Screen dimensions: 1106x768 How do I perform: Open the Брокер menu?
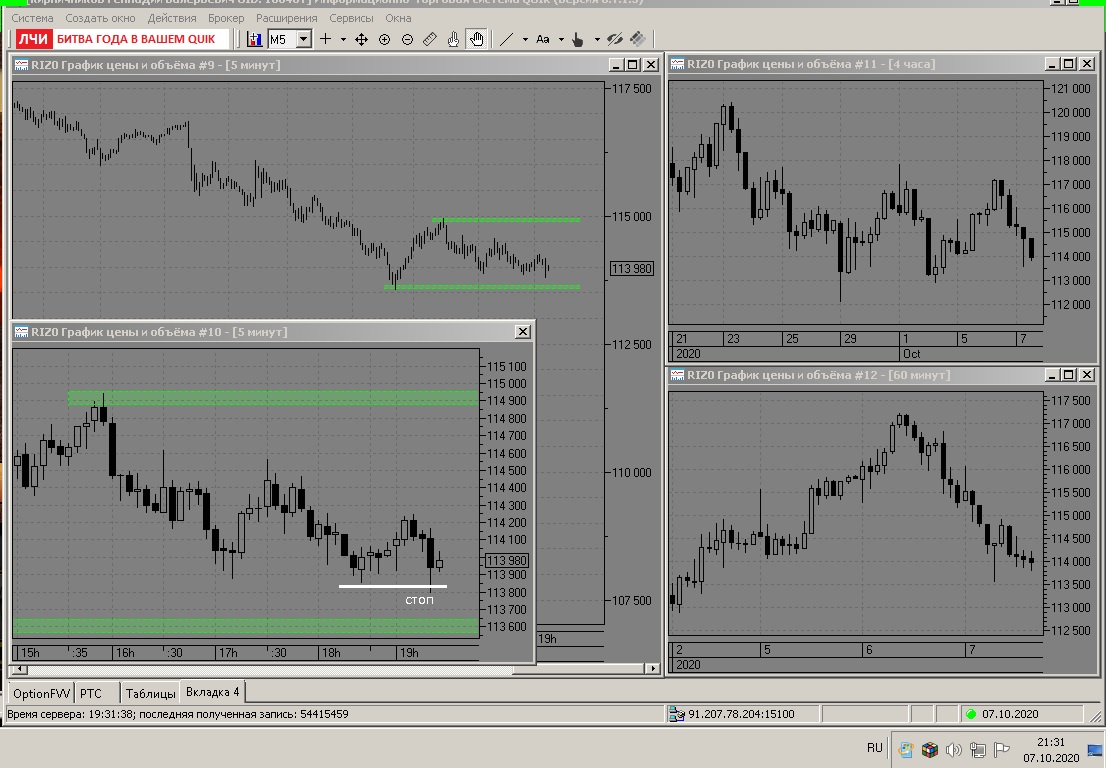[x=226, y=18]
